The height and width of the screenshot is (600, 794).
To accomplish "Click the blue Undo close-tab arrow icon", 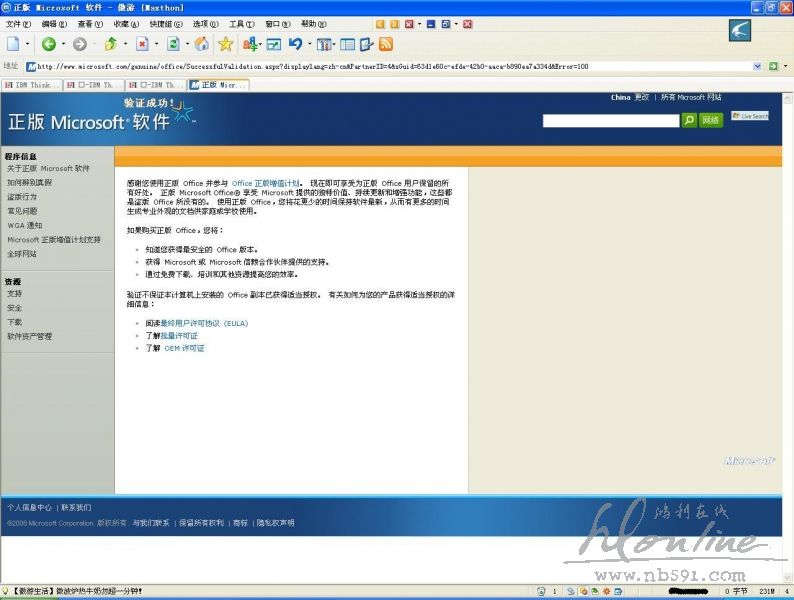I will point(295,44).
